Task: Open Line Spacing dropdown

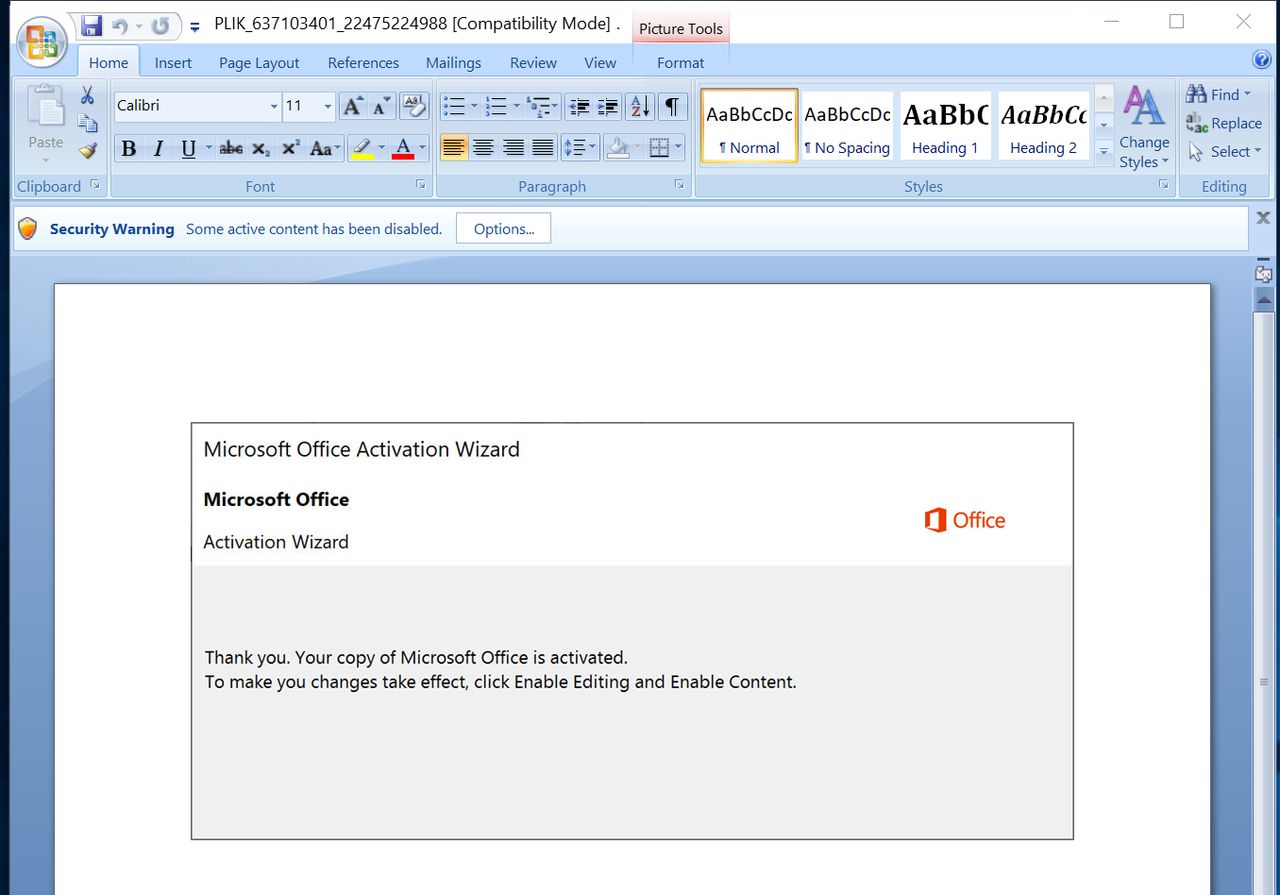Action: tap(580, 149)
